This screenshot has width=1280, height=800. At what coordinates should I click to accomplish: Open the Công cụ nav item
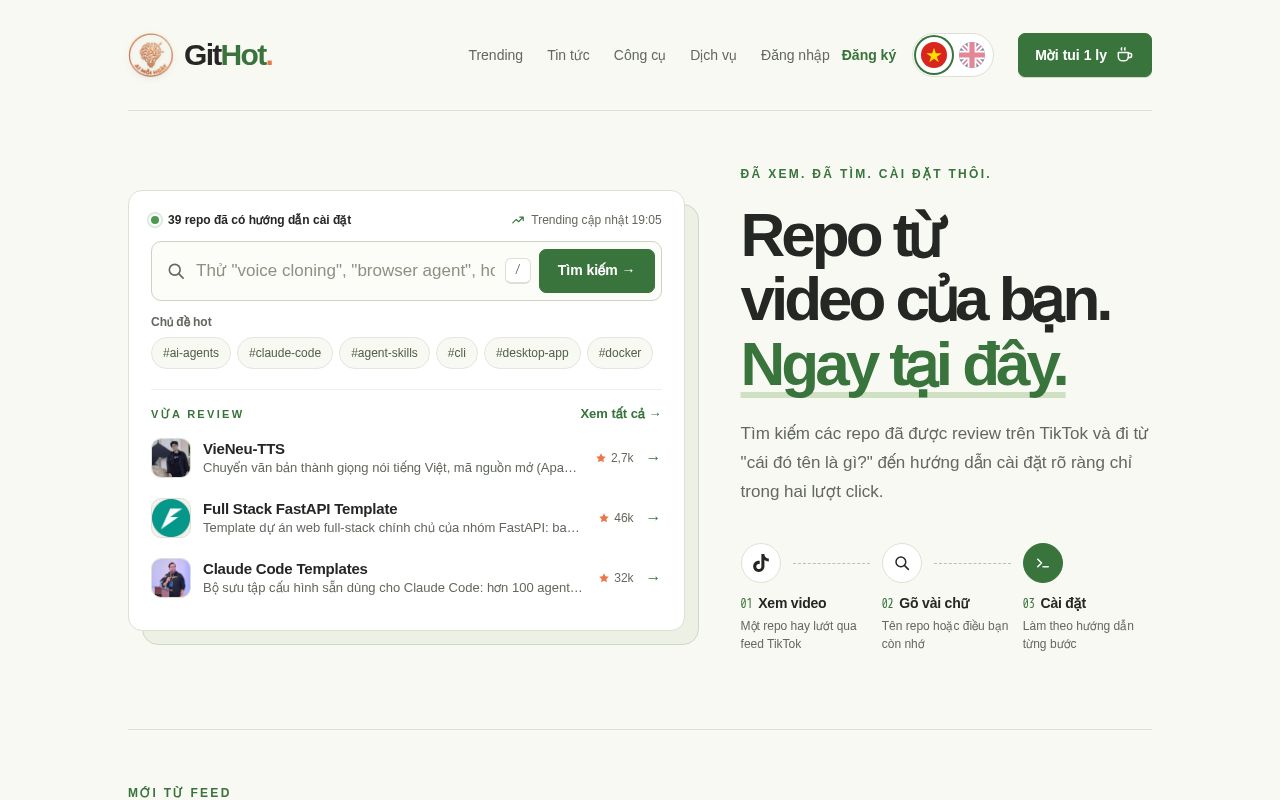[x=640, y=55]
